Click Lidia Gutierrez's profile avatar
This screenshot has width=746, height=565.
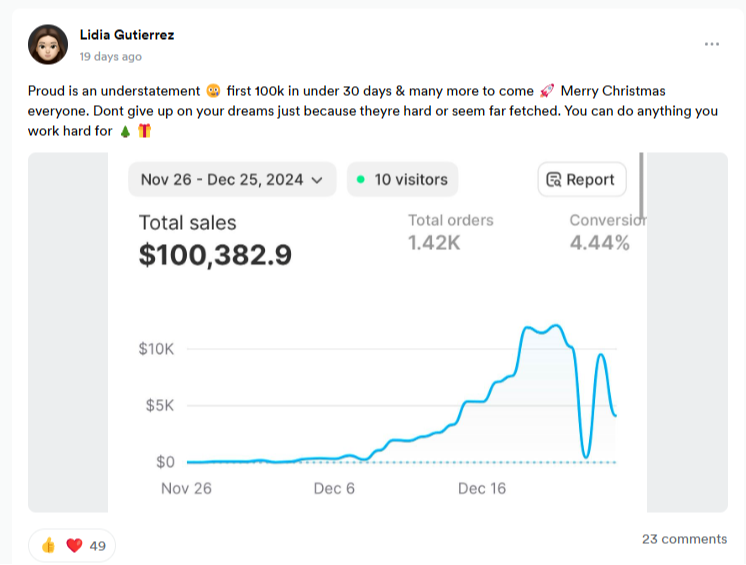pos(48,44)
